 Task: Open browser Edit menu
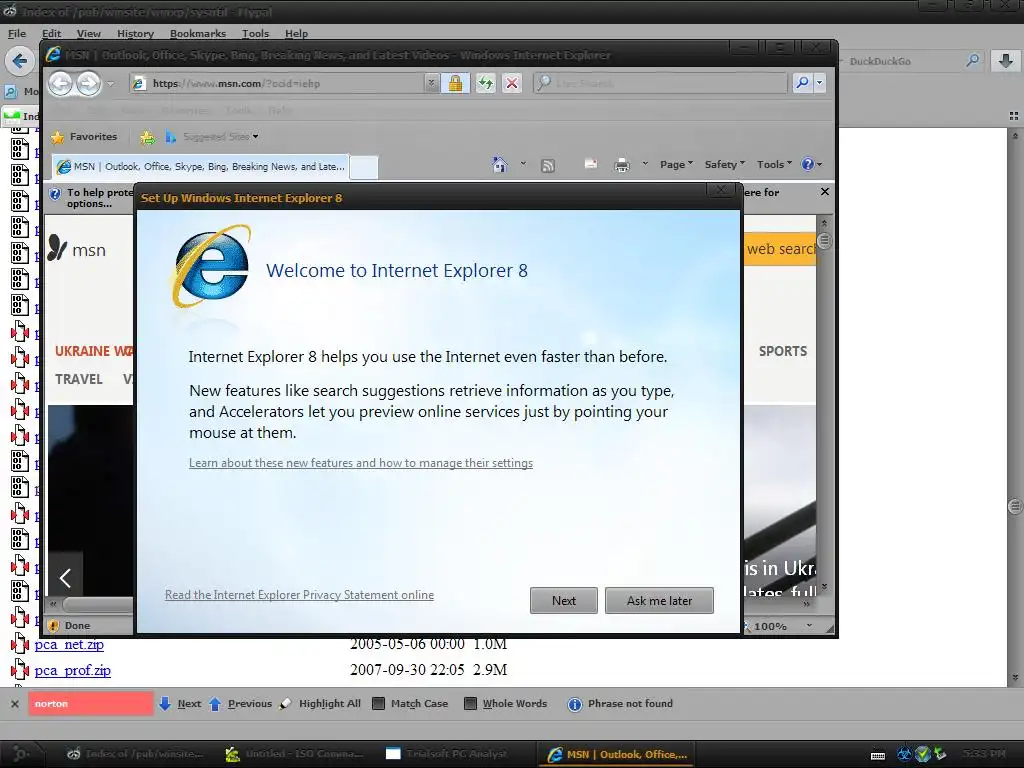click(x=52, y=33)
